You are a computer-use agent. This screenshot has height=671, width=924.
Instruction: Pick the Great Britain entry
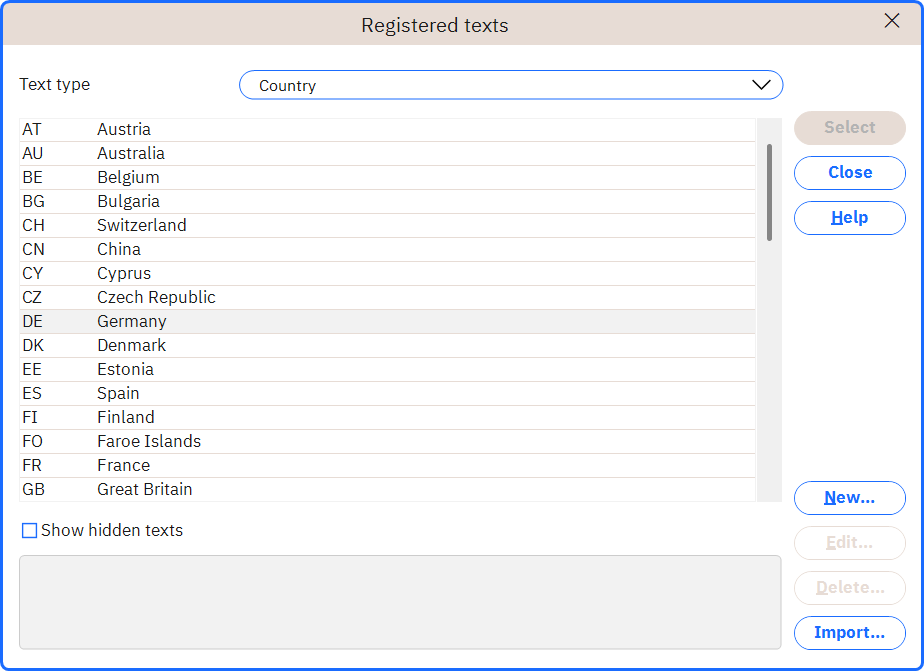point(388,490)
